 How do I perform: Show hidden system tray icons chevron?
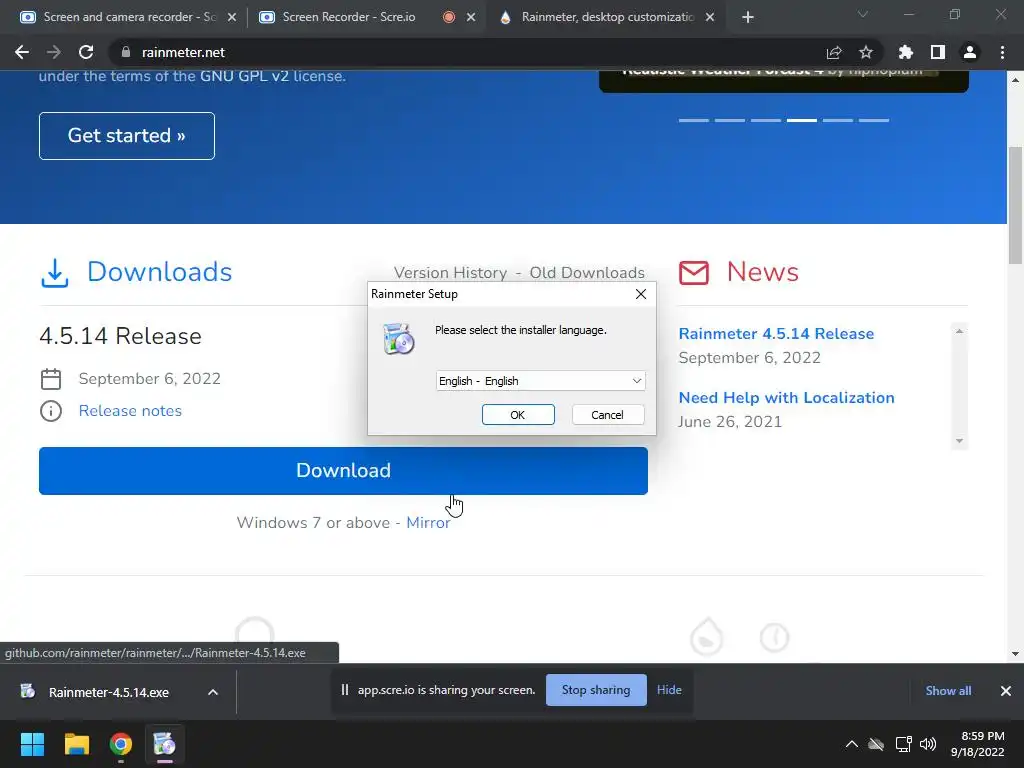pyautogui.click(x=852, y=744)
